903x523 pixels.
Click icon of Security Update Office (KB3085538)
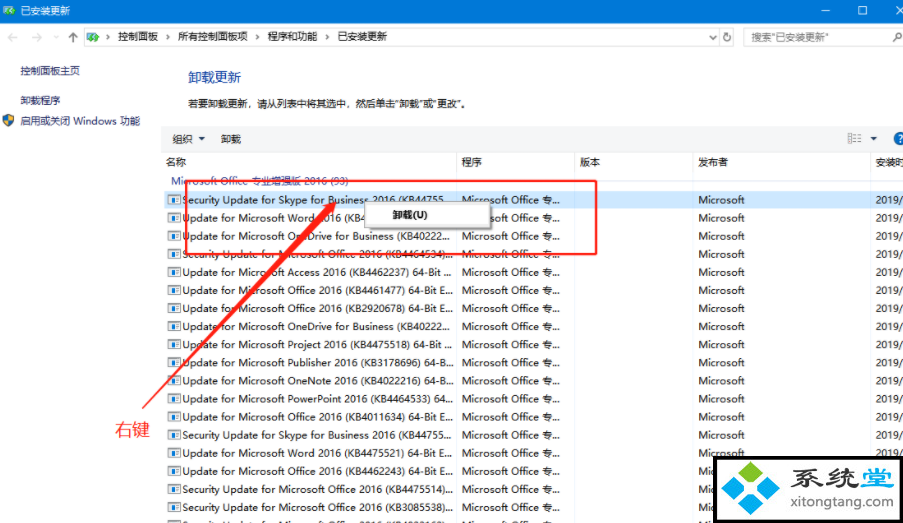click(173, 507)
